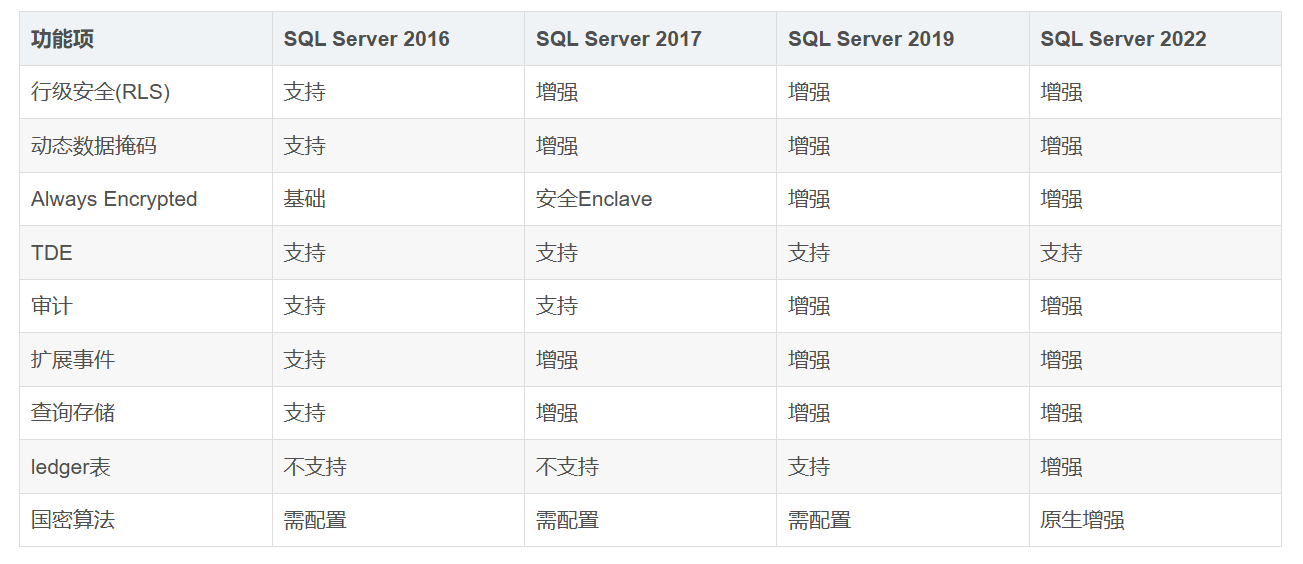This screenshot has height=564, width=1303.
Task: Click the SQL Server 2022 column header
Action: point(1123,39)
